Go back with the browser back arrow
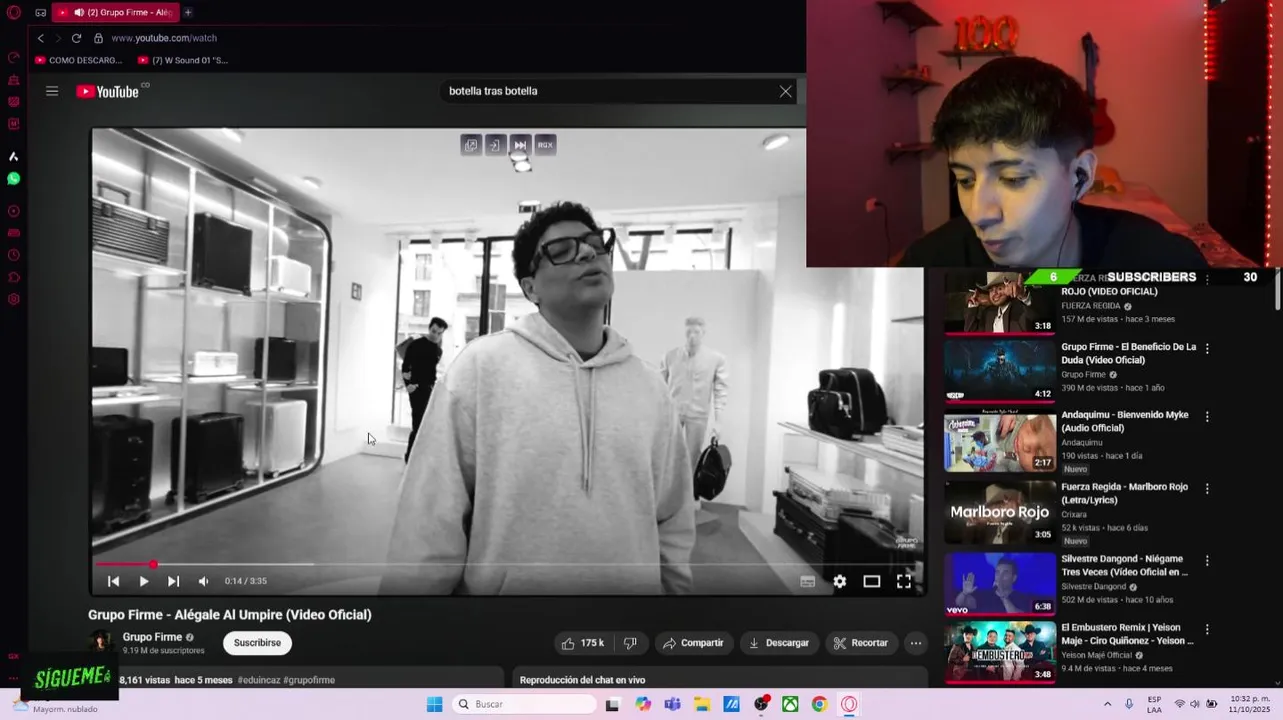Viewport: 1283px width, 720px height. [x=41, y=38]
